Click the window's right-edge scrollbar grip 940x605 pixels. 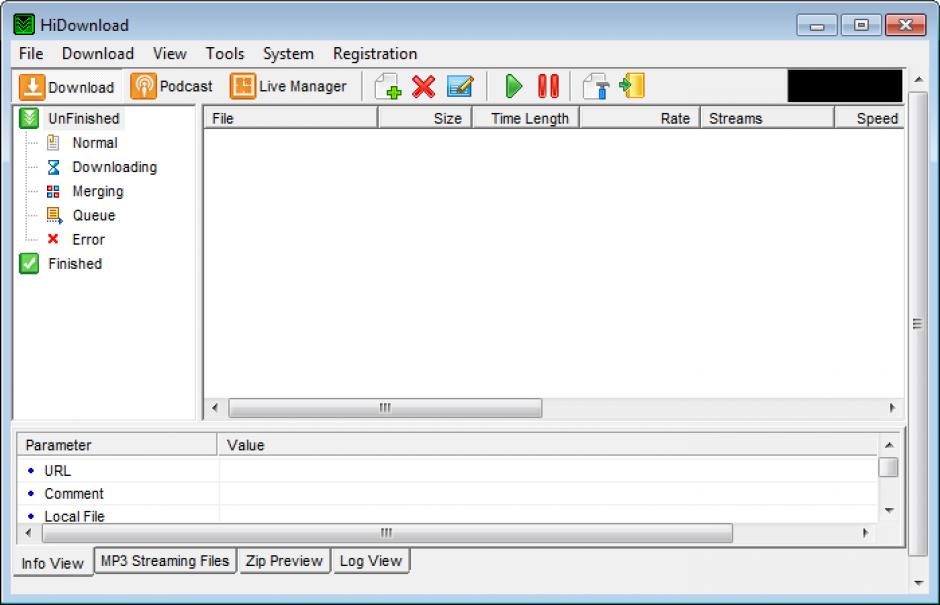[x=917, y=324]
